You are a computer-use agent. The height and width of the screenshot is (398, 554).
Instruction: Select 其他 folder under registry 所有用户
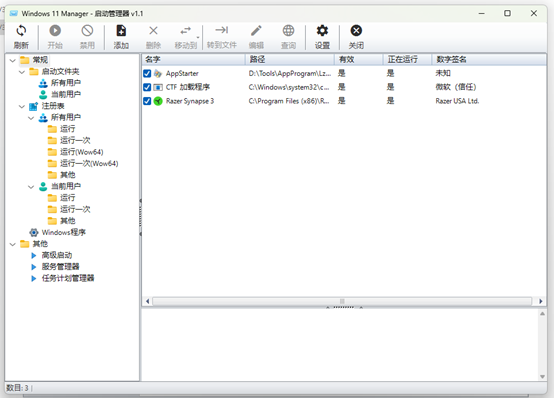[x=67, y=175]
